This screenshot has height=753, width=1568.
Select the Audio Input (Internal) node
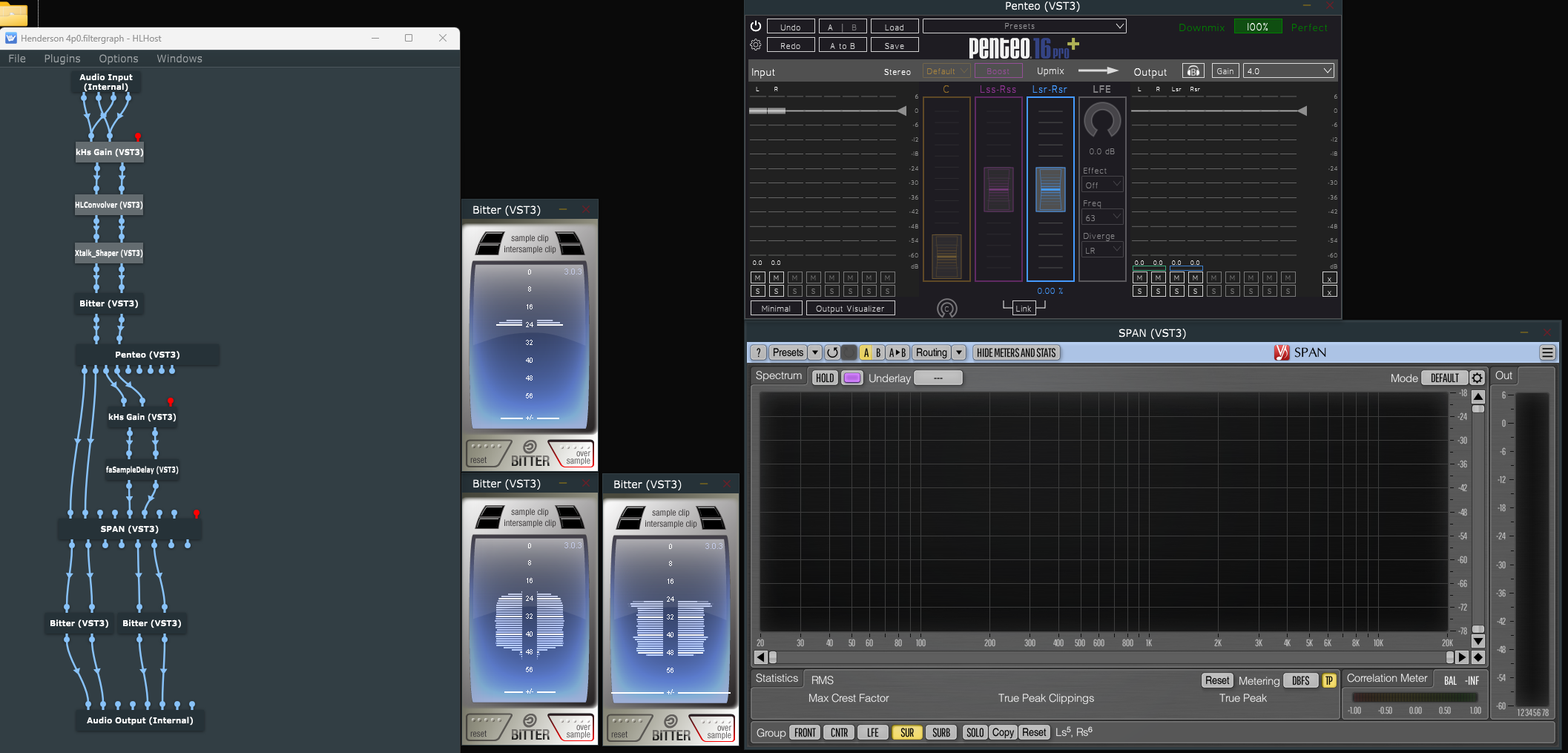click(x=106, y=82)
